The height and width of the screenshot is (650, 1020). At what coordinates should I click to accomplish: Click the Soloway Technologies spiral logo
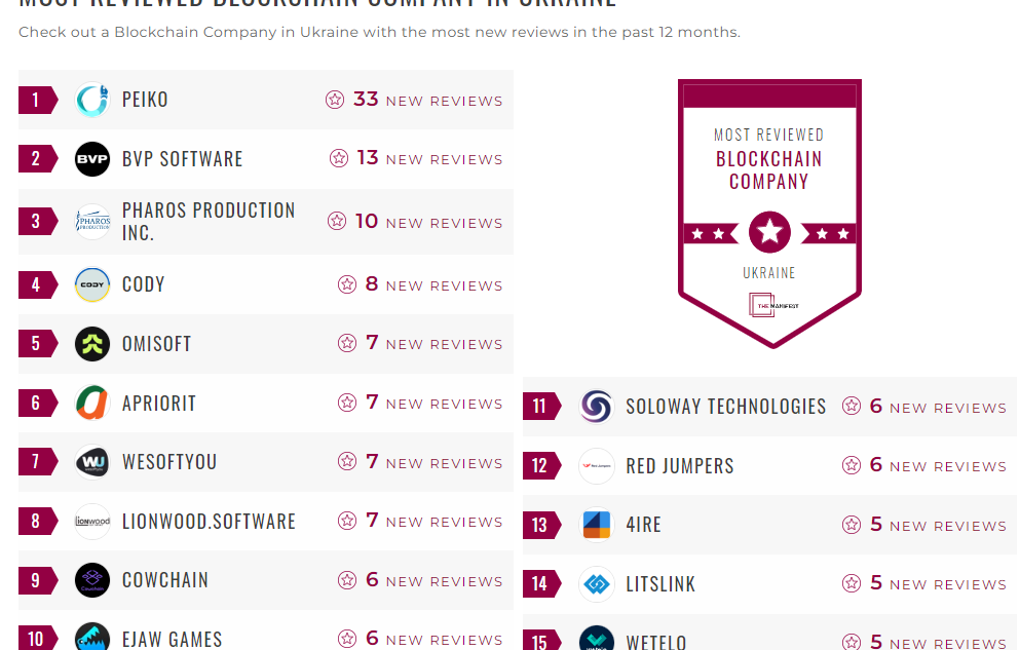click(597, 406)
